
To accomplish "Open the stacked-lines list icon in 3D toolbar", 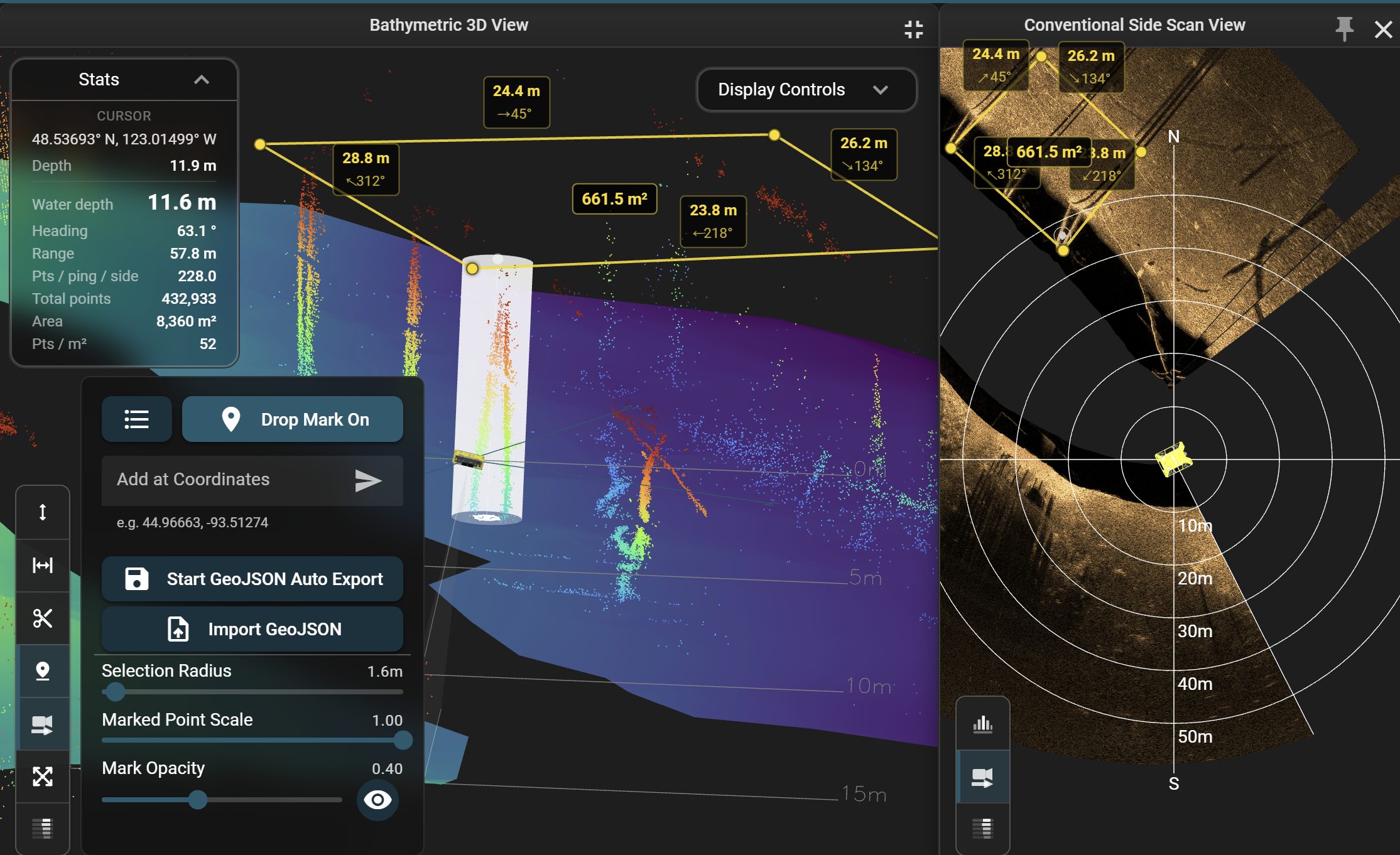I will [x=43, y=829].
